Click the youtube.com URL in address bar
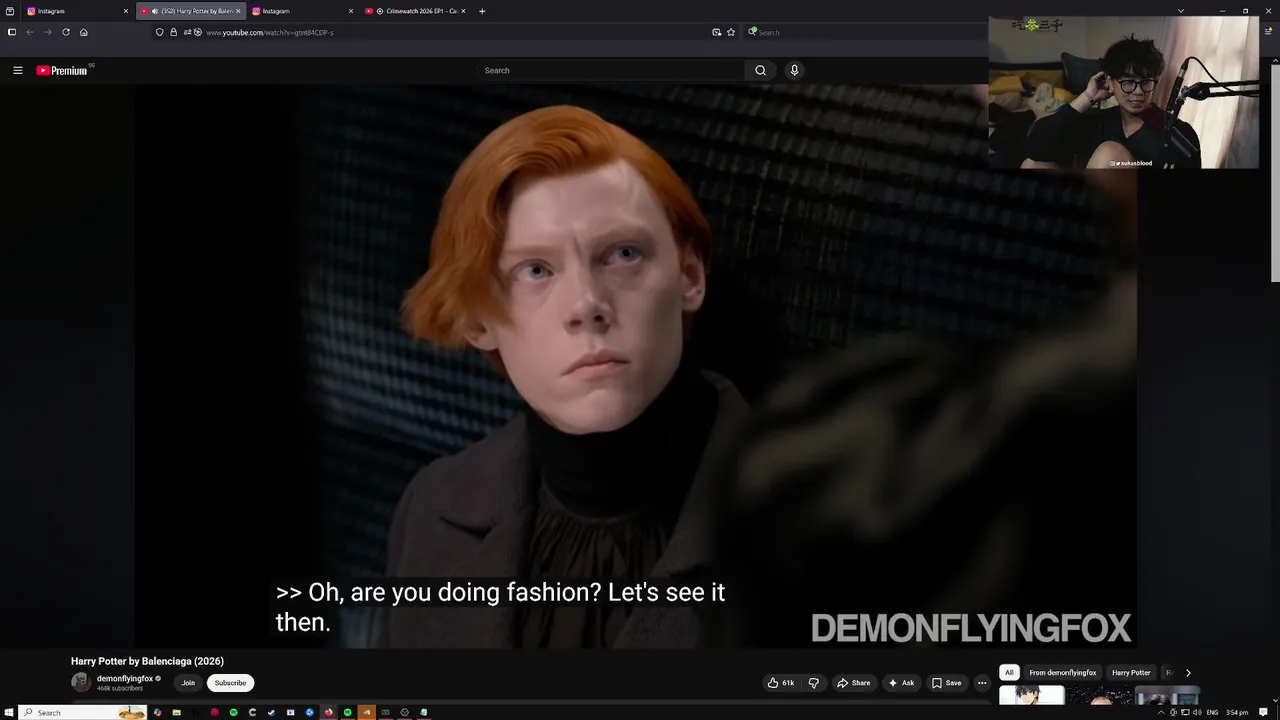Screen dimensions: 1280x720 pos(269,33)
